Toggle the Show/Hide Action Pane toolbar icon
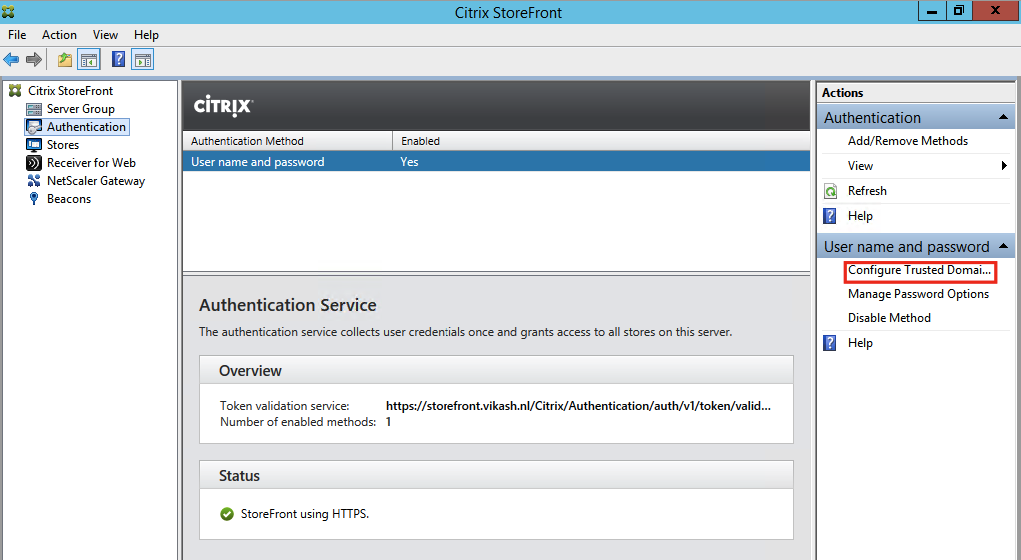 (x=143, y=60)
